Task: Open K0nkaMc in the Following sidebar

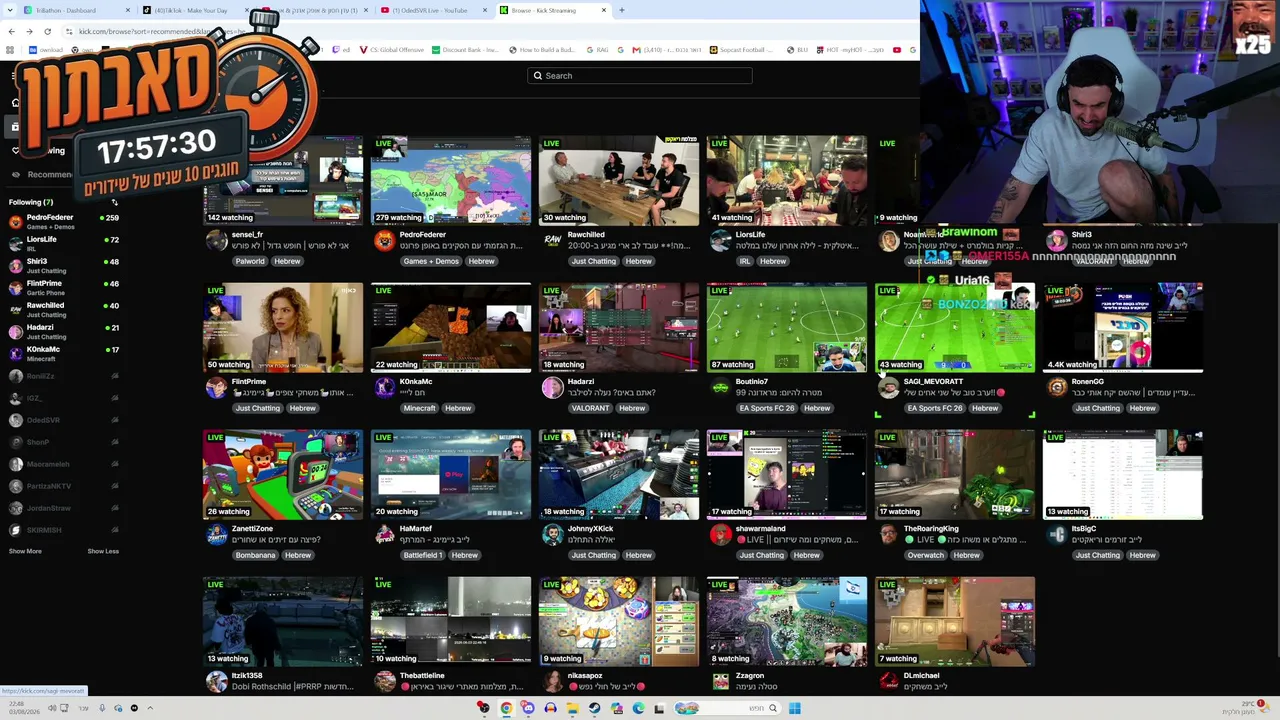Action: pyautogui.click(x=62, y=353)
